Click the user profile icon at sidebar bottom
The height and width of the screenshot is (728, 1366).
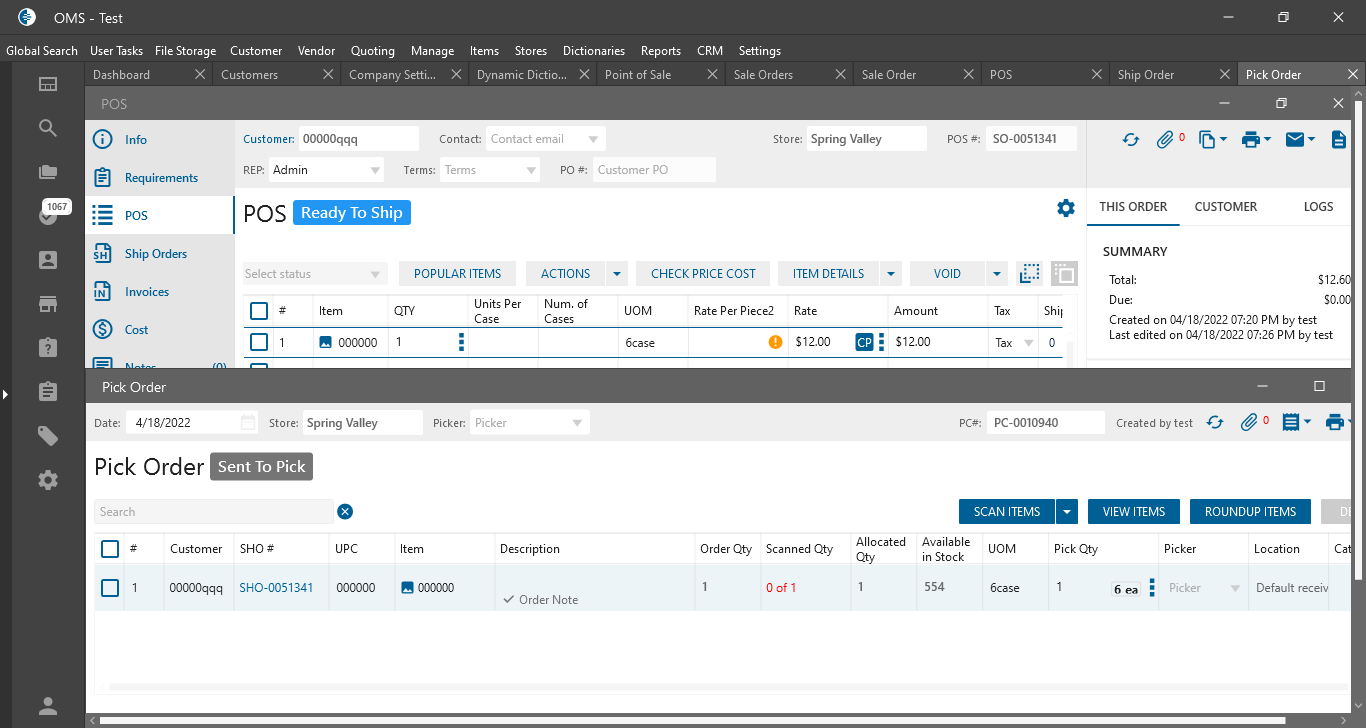48,706
